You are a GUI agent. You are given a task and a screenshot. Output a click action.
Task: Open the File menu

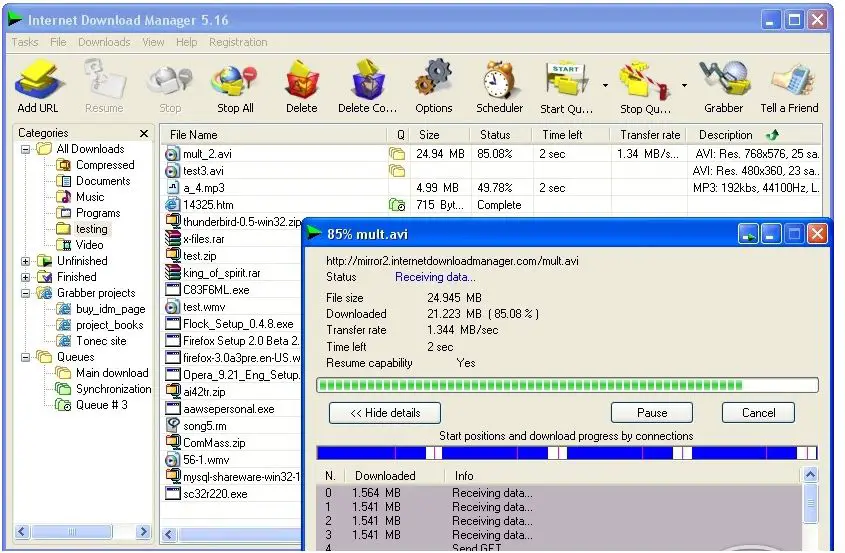[58, 42]
